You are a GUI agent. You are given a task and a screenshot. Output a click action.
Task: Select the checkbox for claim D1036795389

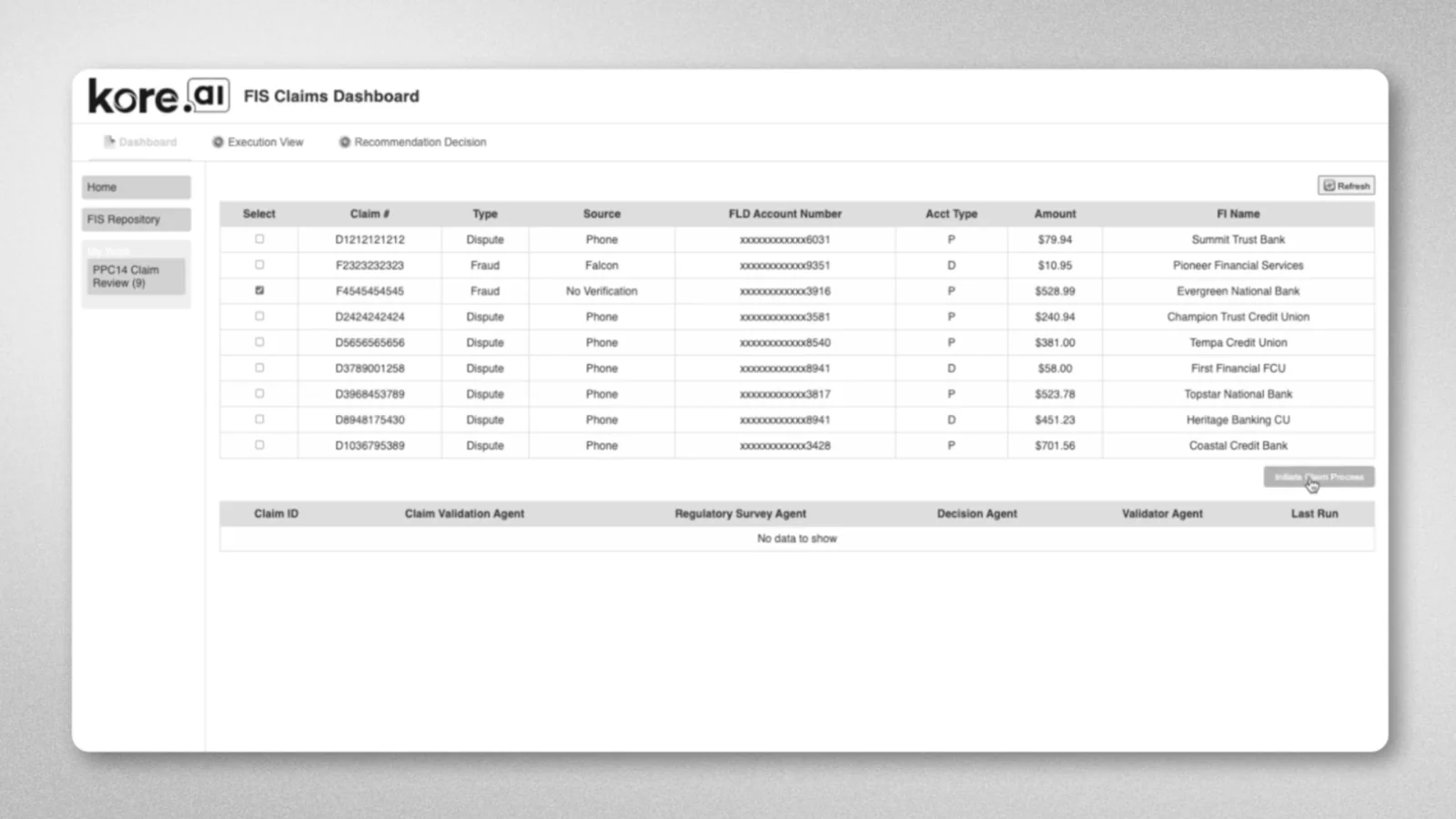[x=259, y=445]
